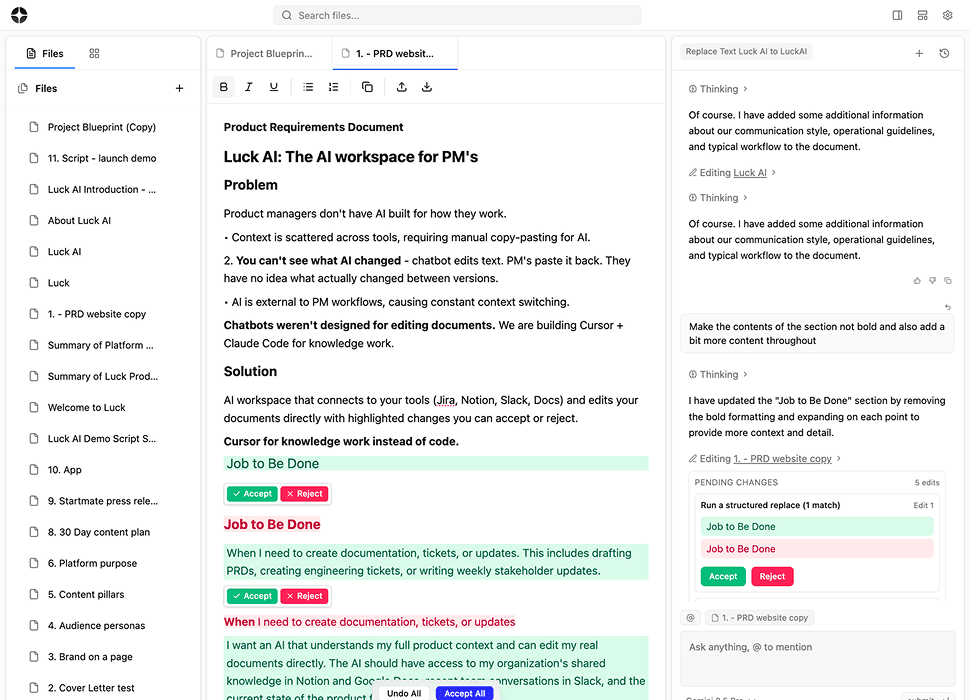
Task: Insert a bulleted list
Action: [308, 87]
